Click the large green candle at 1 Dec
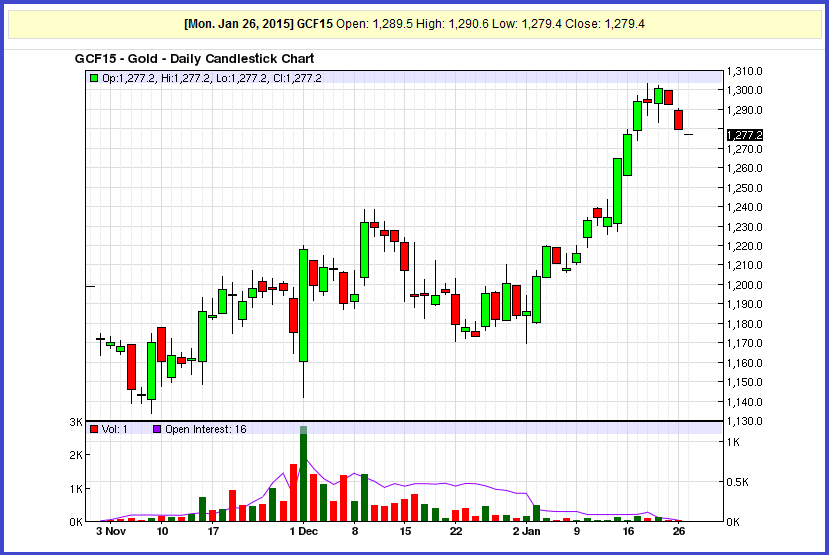Viewport: 829px width, 555px height. point(303,306)
